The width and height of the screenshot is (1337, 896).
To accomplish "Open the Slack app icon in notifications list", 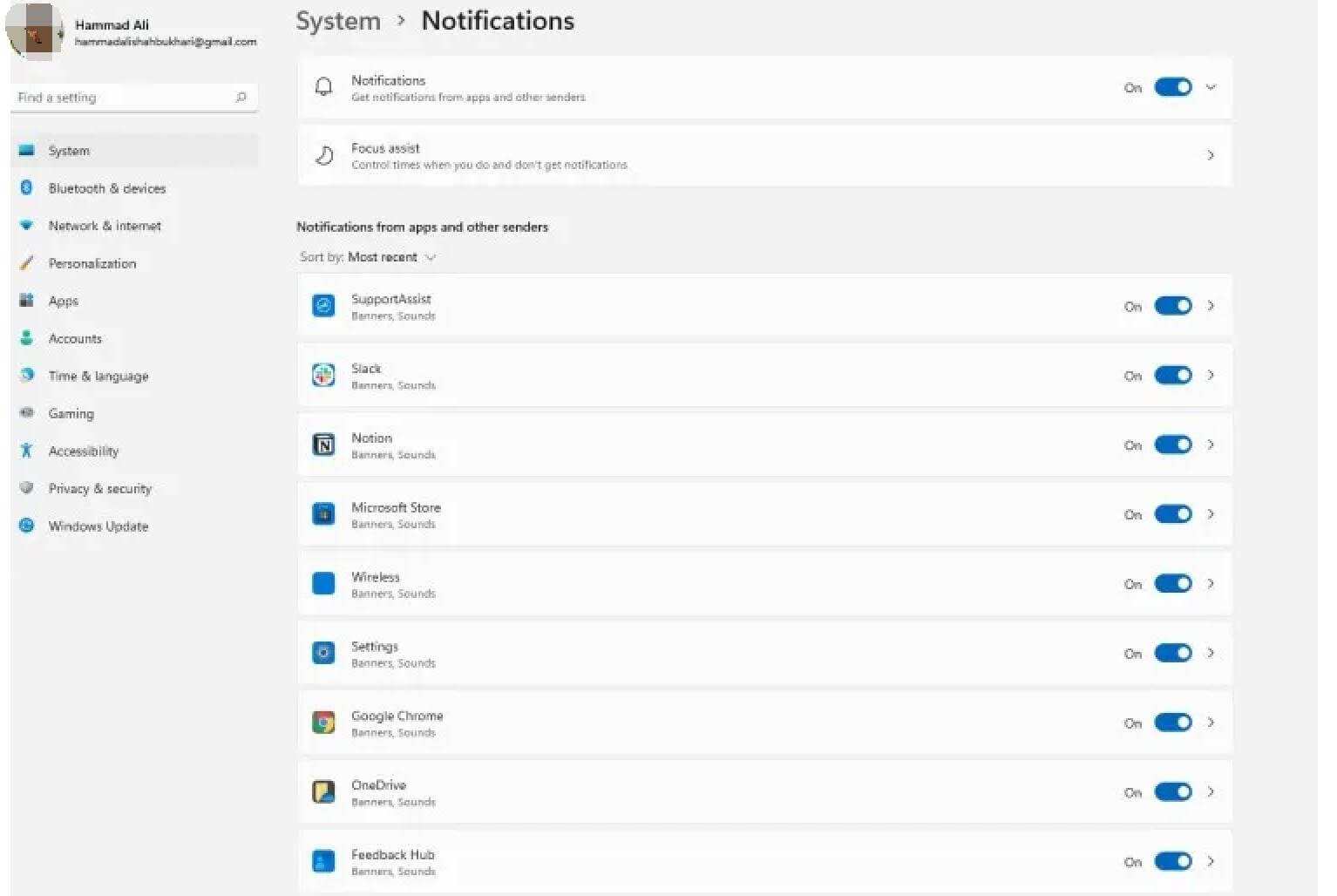I will [322, 375].
